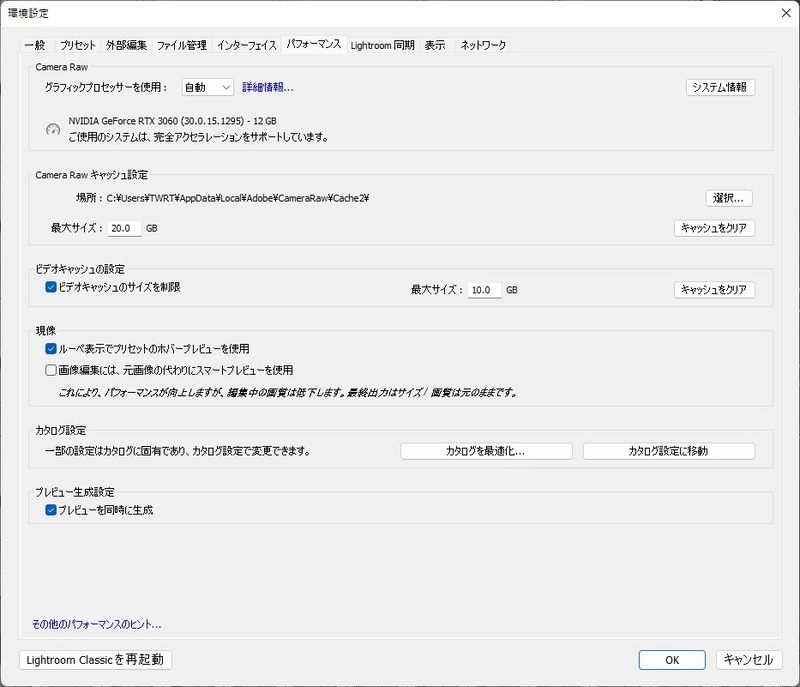Select the Lightroom 同期 tab
This screenshot has height=687, width=800.
pos(383,45)
